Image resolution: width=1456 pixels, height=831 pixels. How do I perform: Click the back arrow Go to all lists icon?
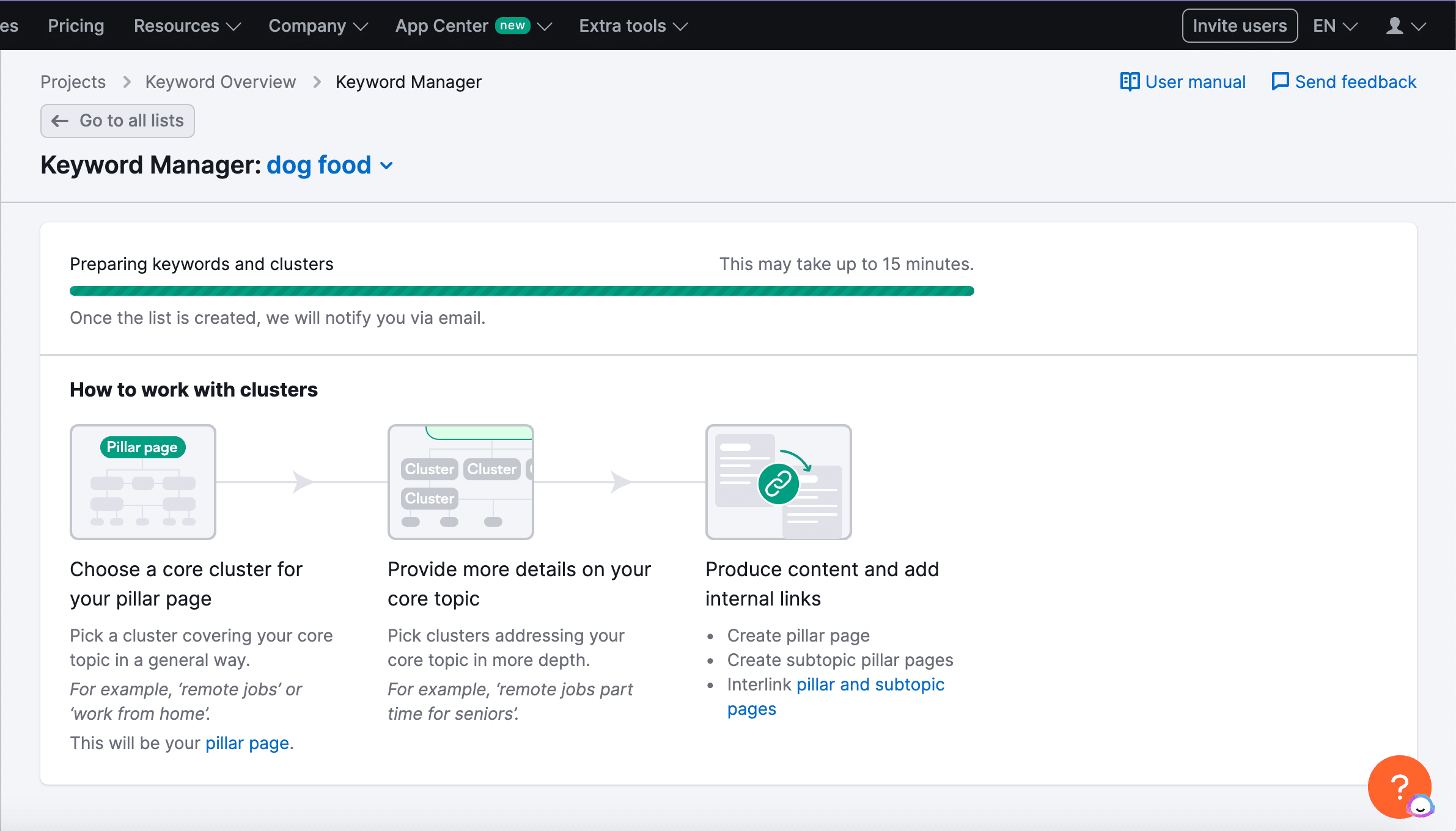pyautogui.click(x=60, y=120)
